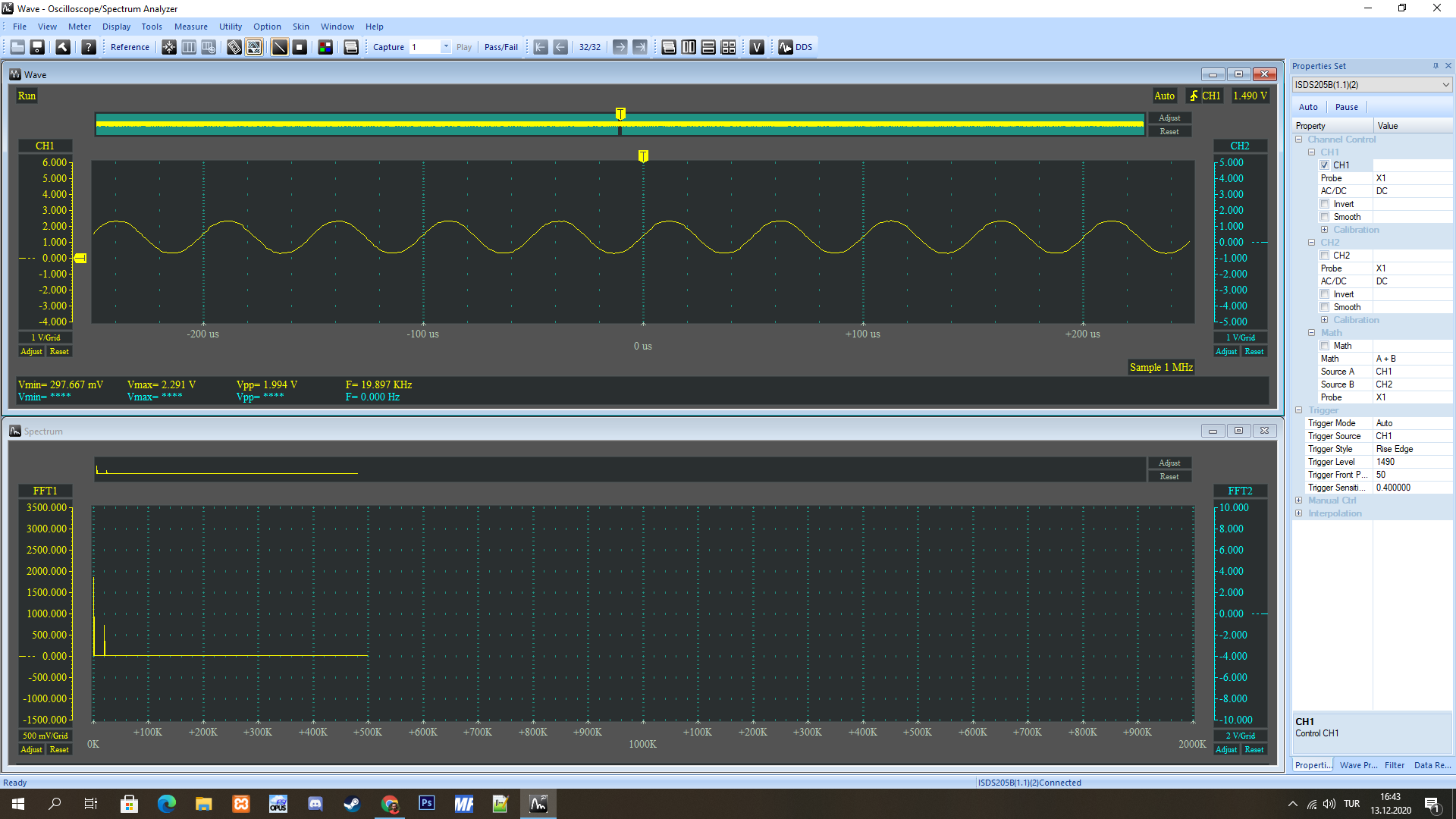The image size is (1456, 819).
Task: Switch to the Wave Pr... tab
Action: click(1358, 765)
